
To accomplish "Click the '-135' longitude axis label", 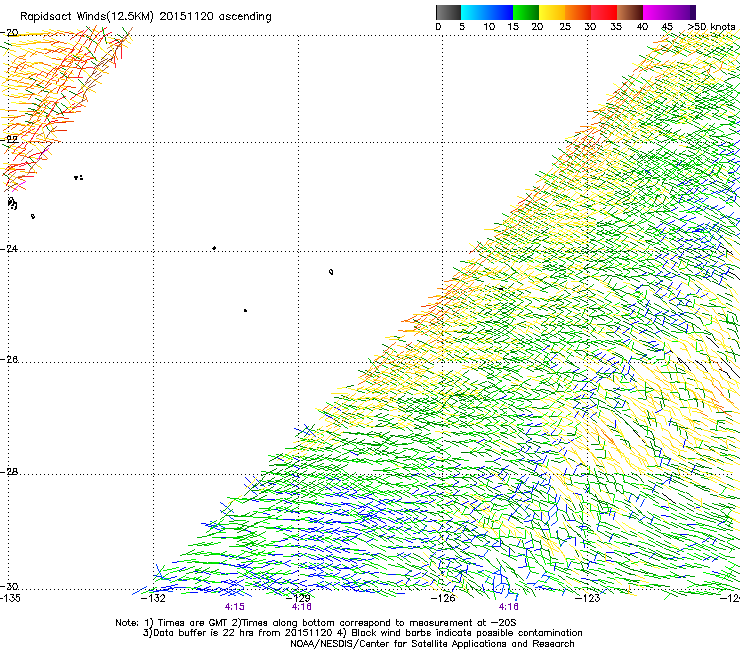I will point(10,598).
